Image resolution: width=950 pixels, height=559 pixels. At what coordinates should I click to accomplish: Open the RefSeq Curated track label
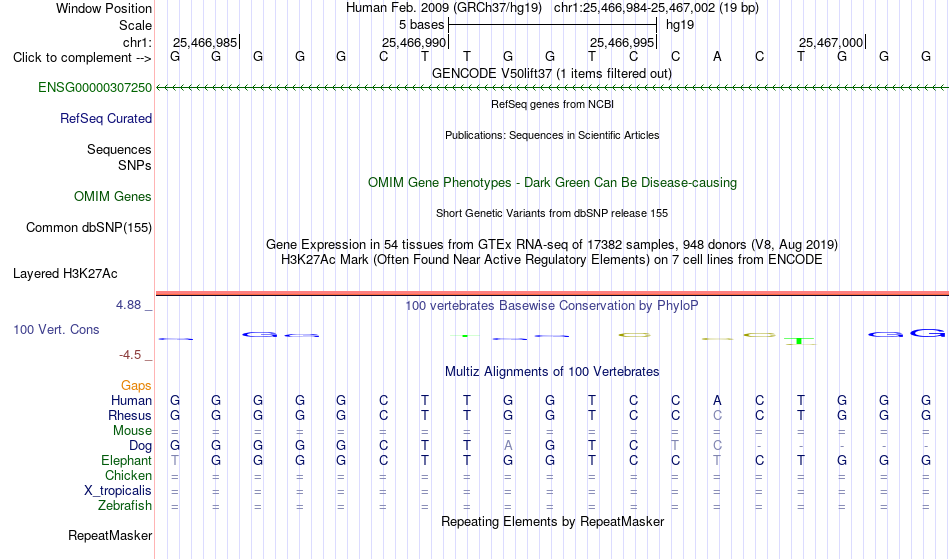tap(106, 119)
